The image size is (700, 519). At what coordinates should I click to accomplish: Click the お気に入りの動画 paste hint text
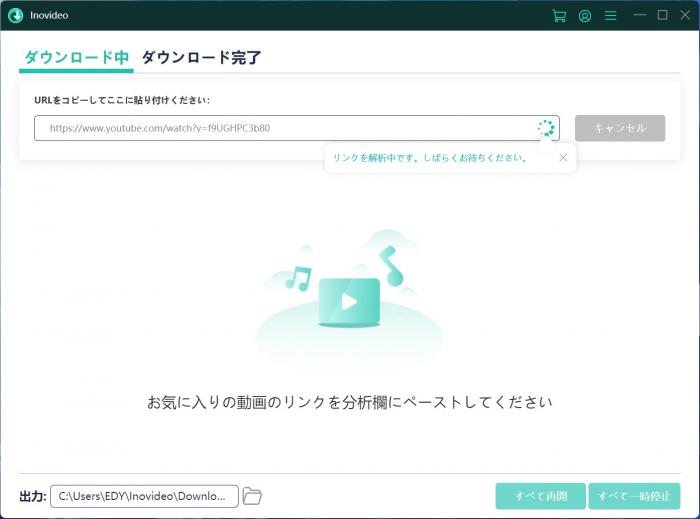pyautogui.click(x=350, y=402)
